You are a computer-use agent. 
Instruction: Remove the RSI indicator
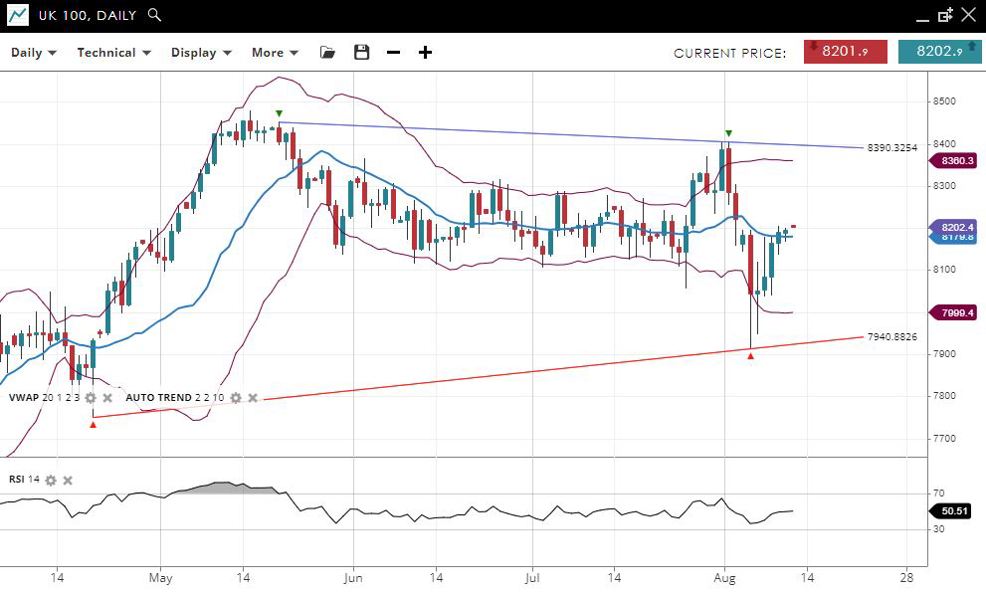tap(68, 480)
